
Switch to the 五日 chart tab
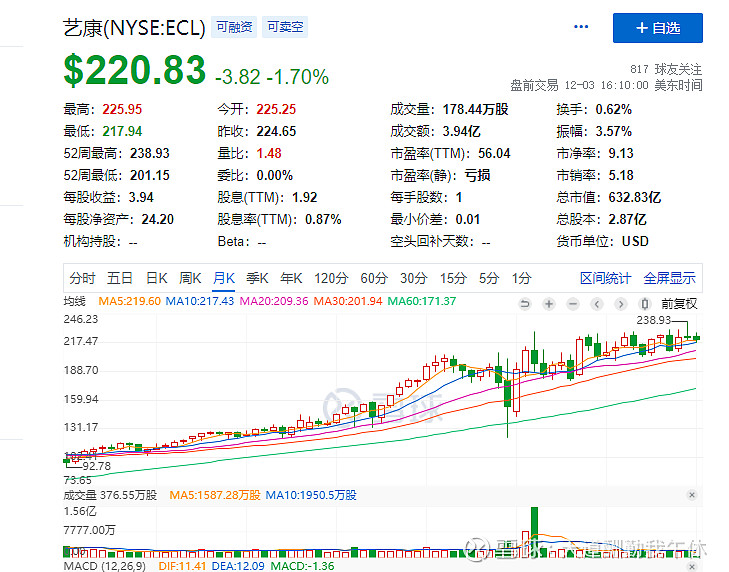120,278
